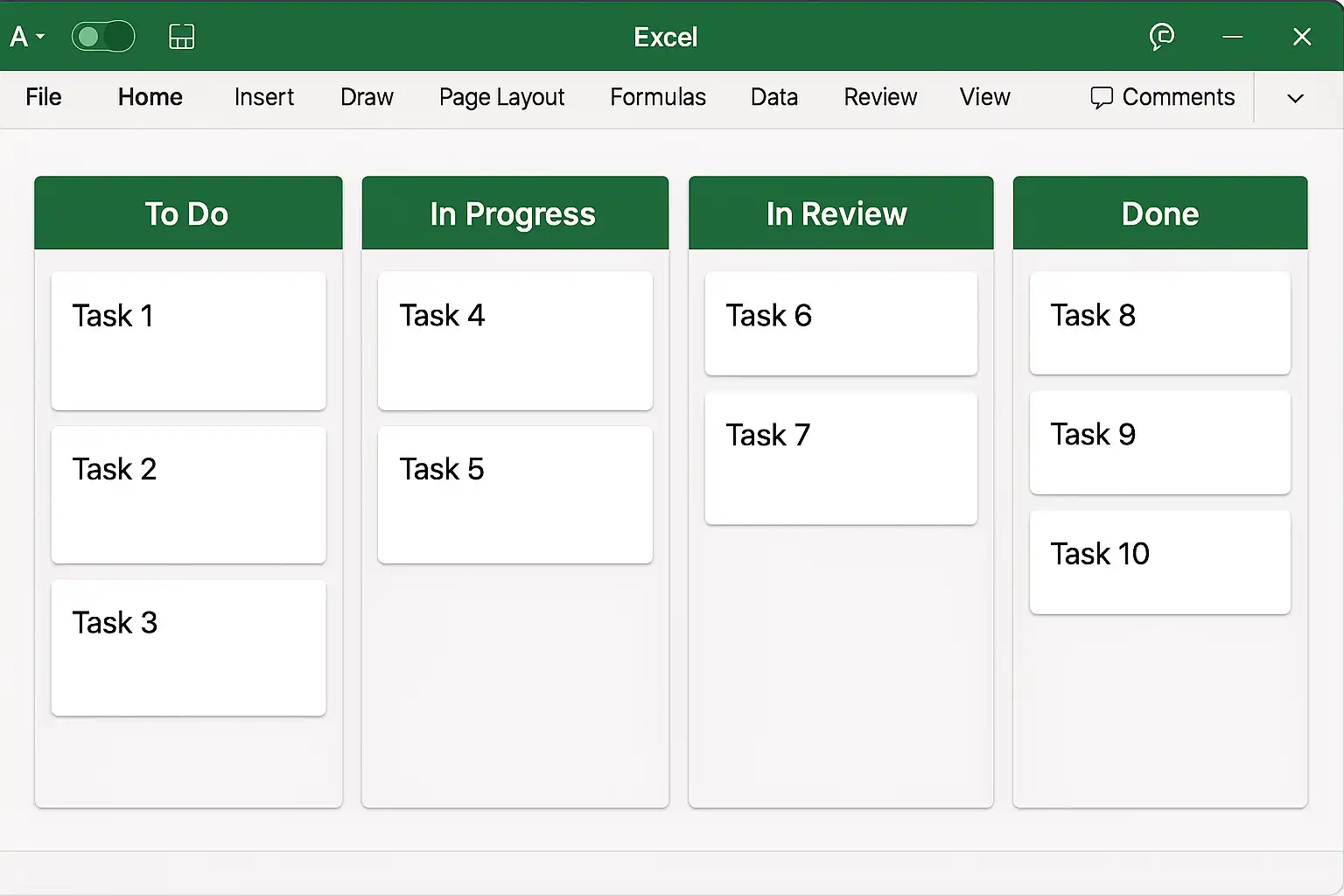Expand the ribbon using the chevron arrow

[x=1295, y=98]
